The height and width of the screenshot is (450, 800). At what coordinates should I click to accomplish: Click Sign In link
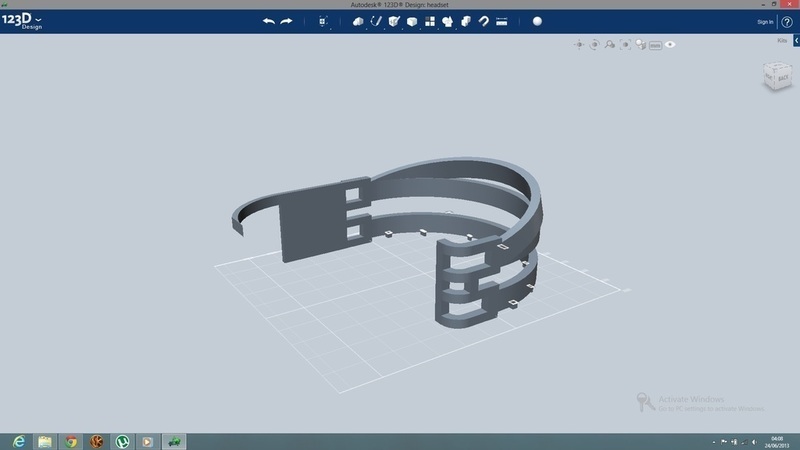click(765, 22)
